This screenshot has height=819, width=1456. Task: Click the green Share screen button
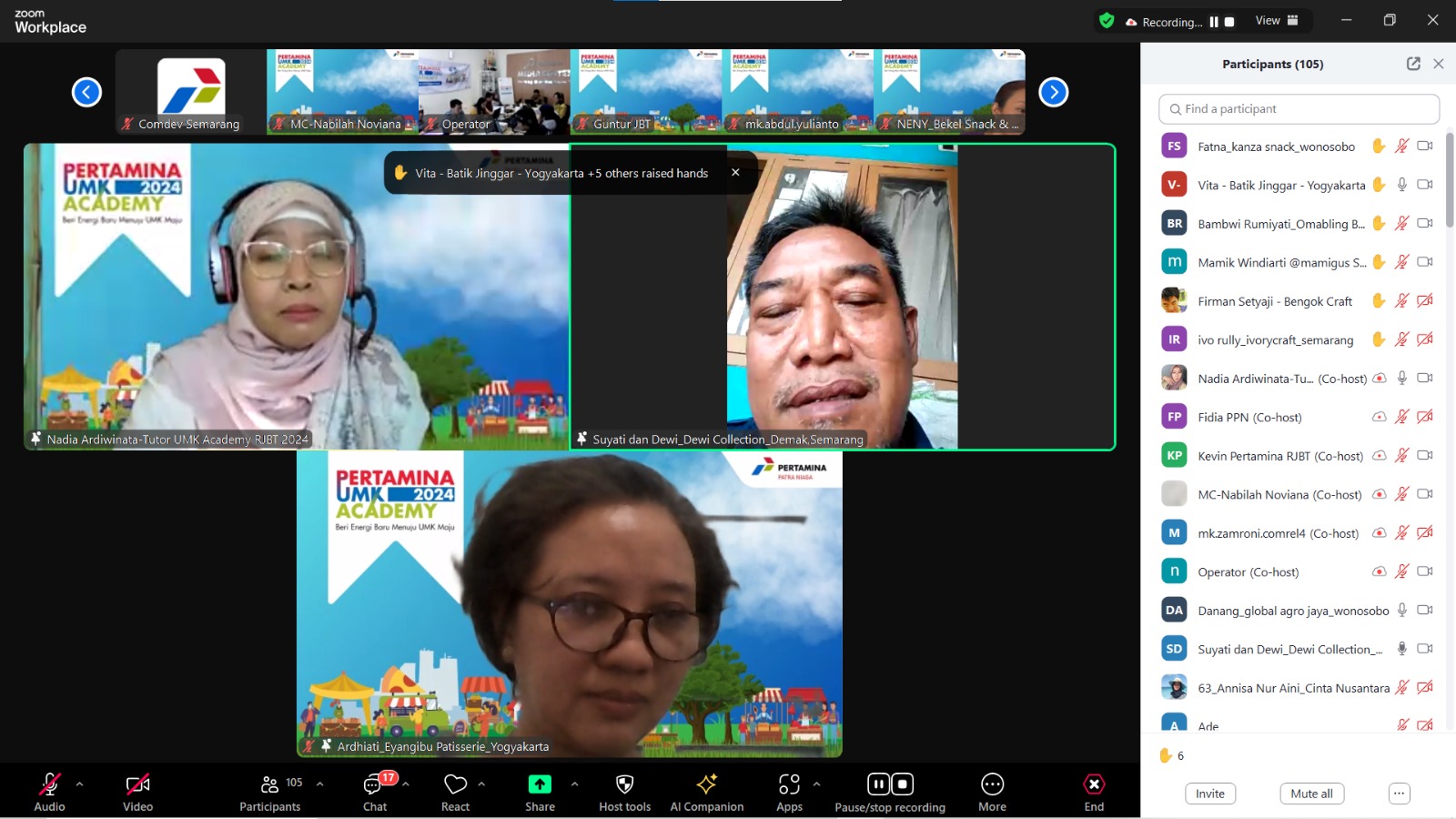click(540, 791)
